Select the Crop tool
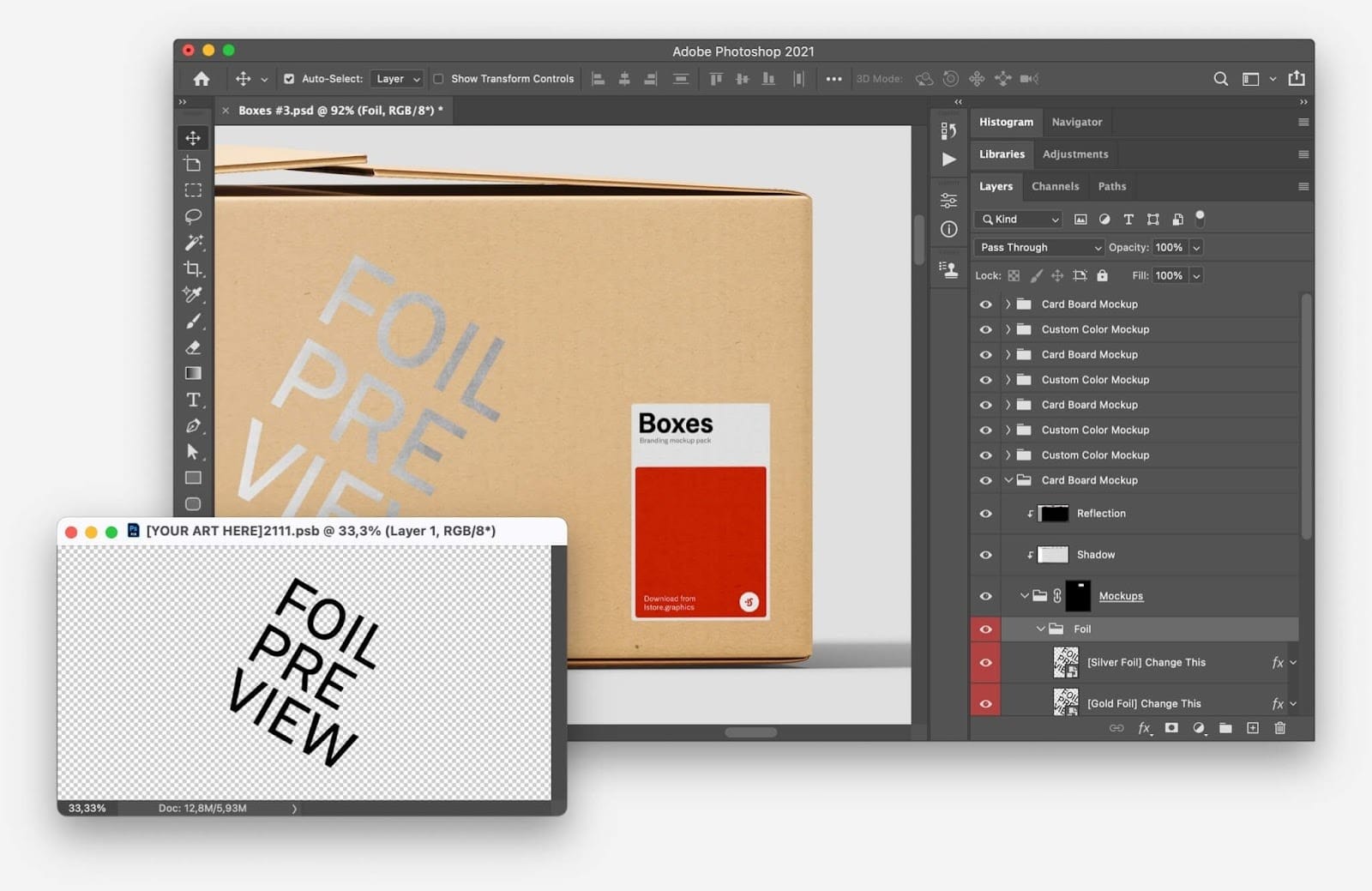This screenshot has height=891, width=1372. [x=193, y=268]
